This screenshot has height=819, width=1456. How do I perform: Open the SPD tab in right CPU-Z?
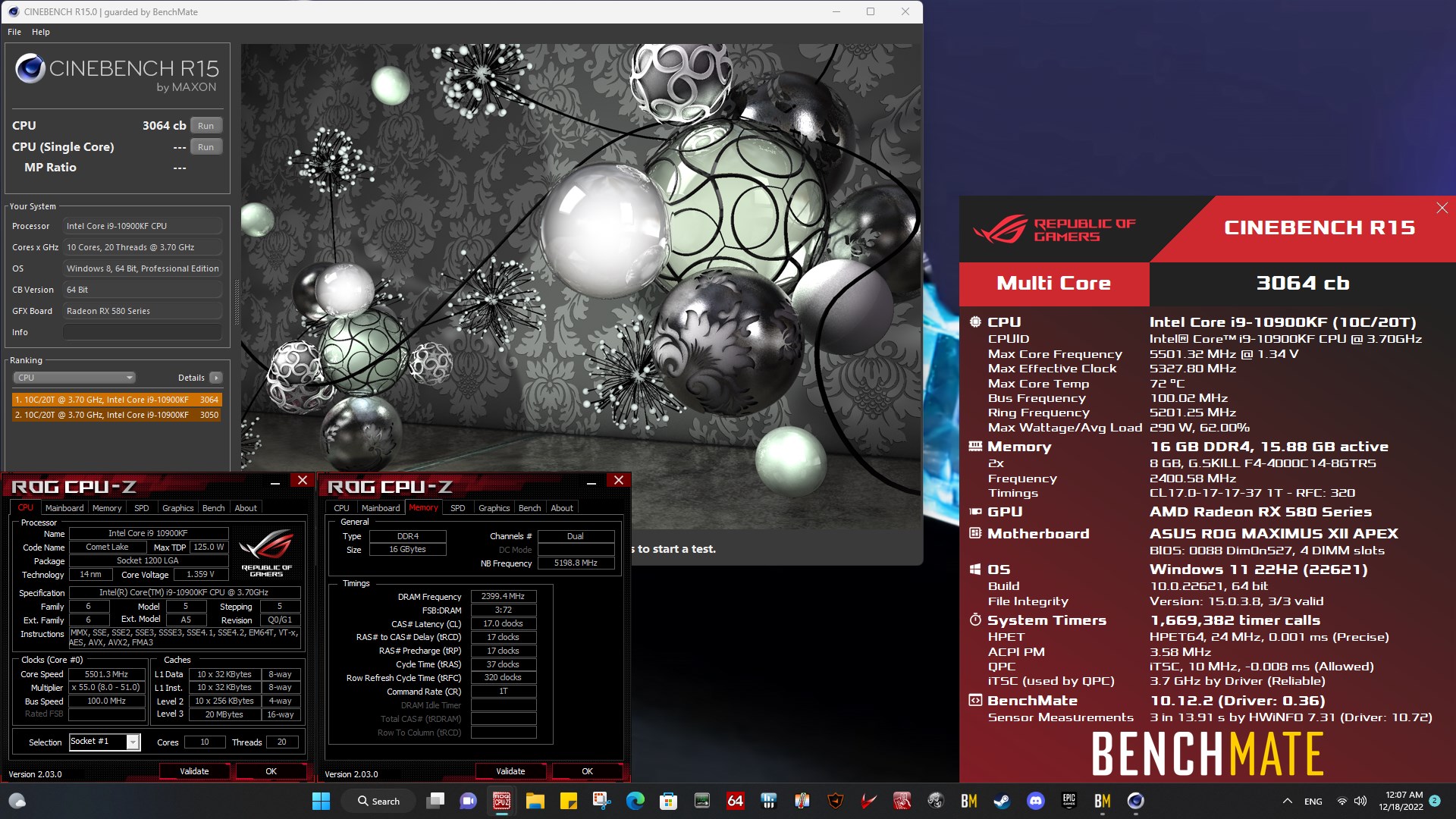(458, 508)
